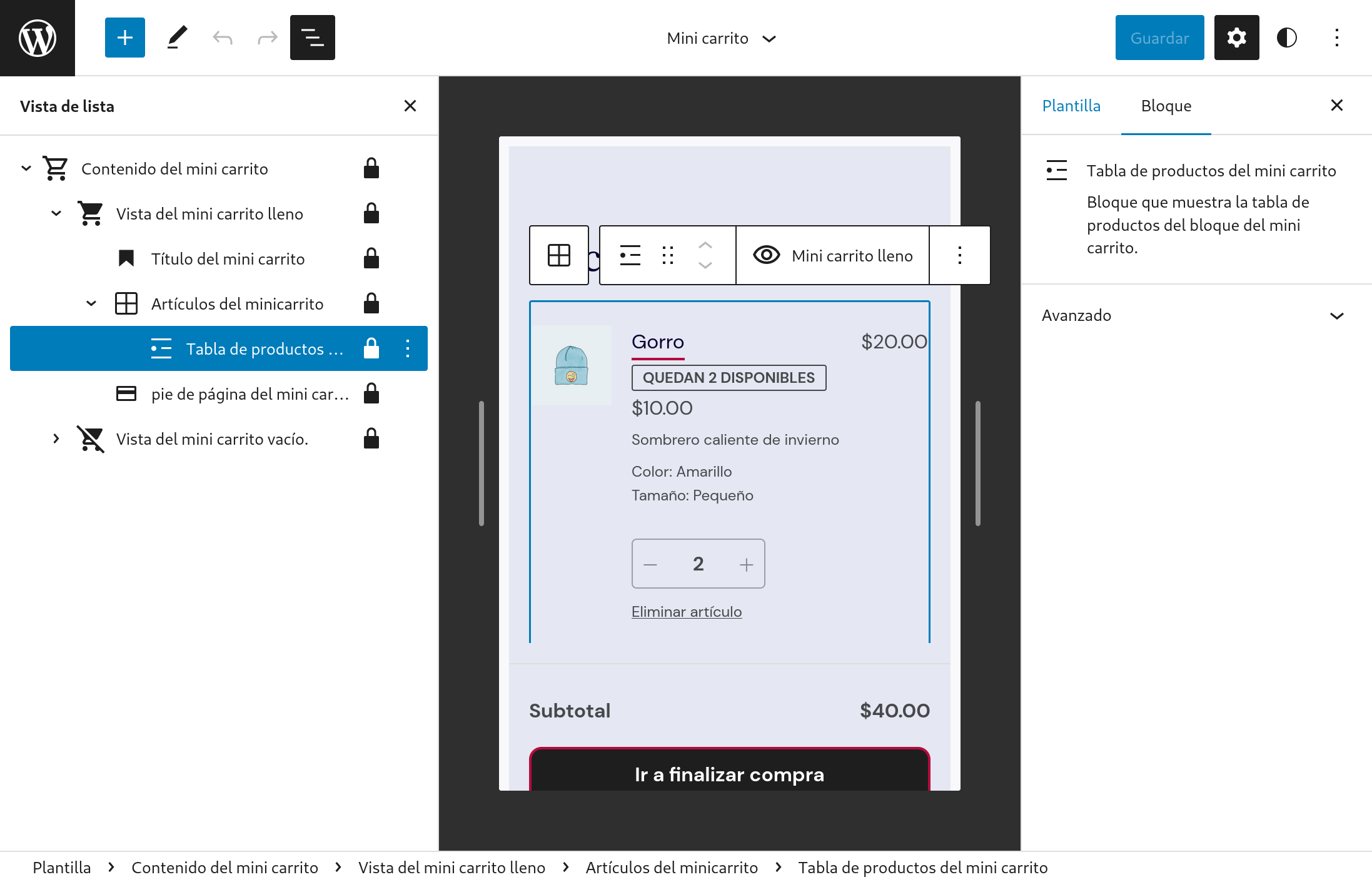
Task: Click the Guardar button
Action: [x=1159, y=38]
